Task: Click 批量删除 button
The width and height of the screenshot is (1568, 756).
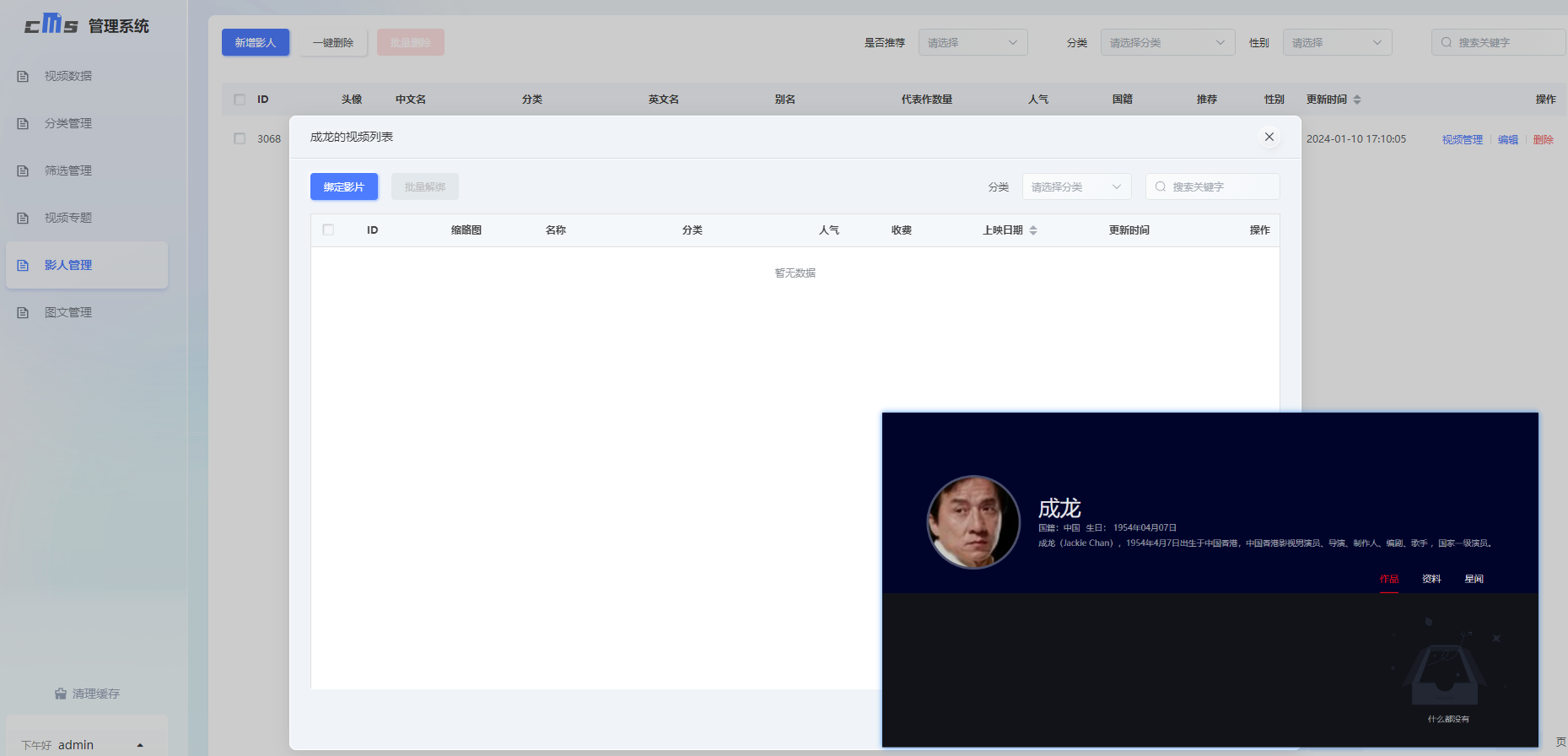Action: (411, 42)
